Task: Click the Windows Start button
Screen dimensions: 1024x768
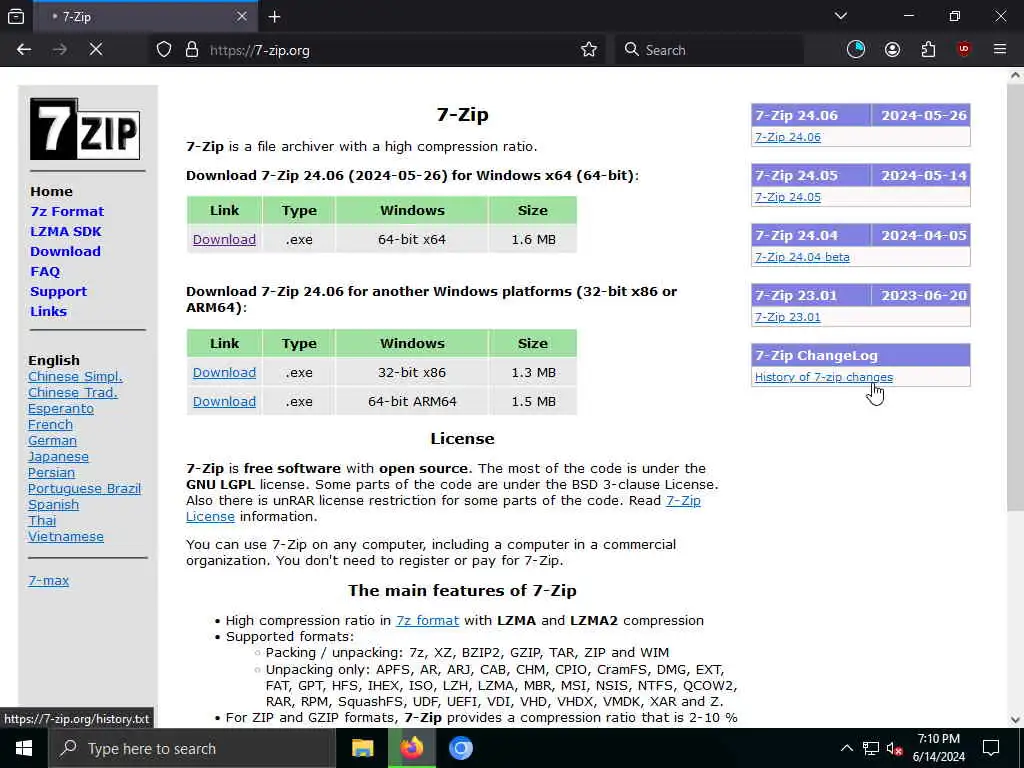Action: pyautogui.click(x=24, y=748)
